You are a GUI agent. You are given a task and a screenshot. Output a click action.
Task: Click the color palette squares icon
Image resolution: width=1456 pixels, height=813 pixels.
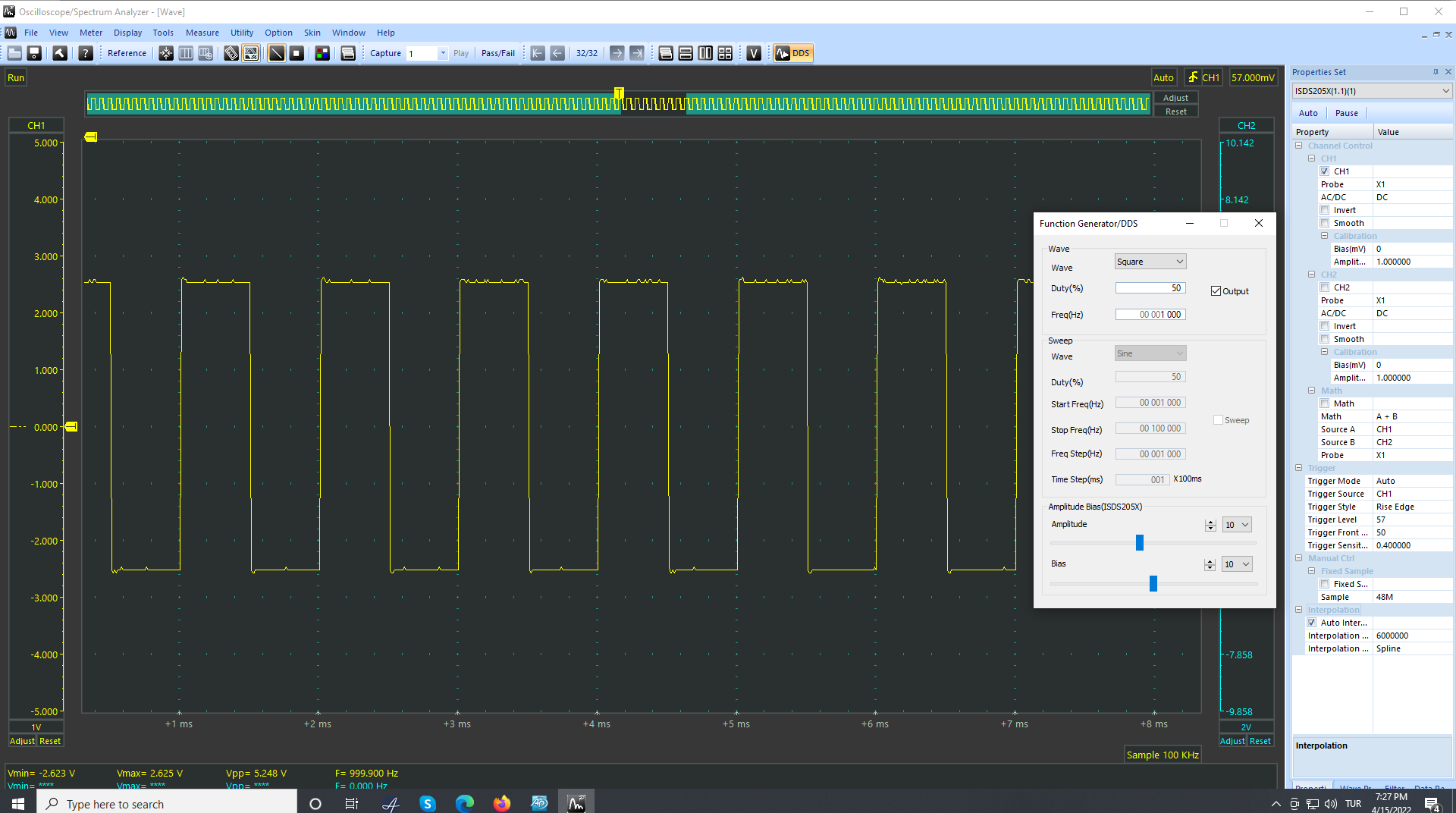[322, 53]
